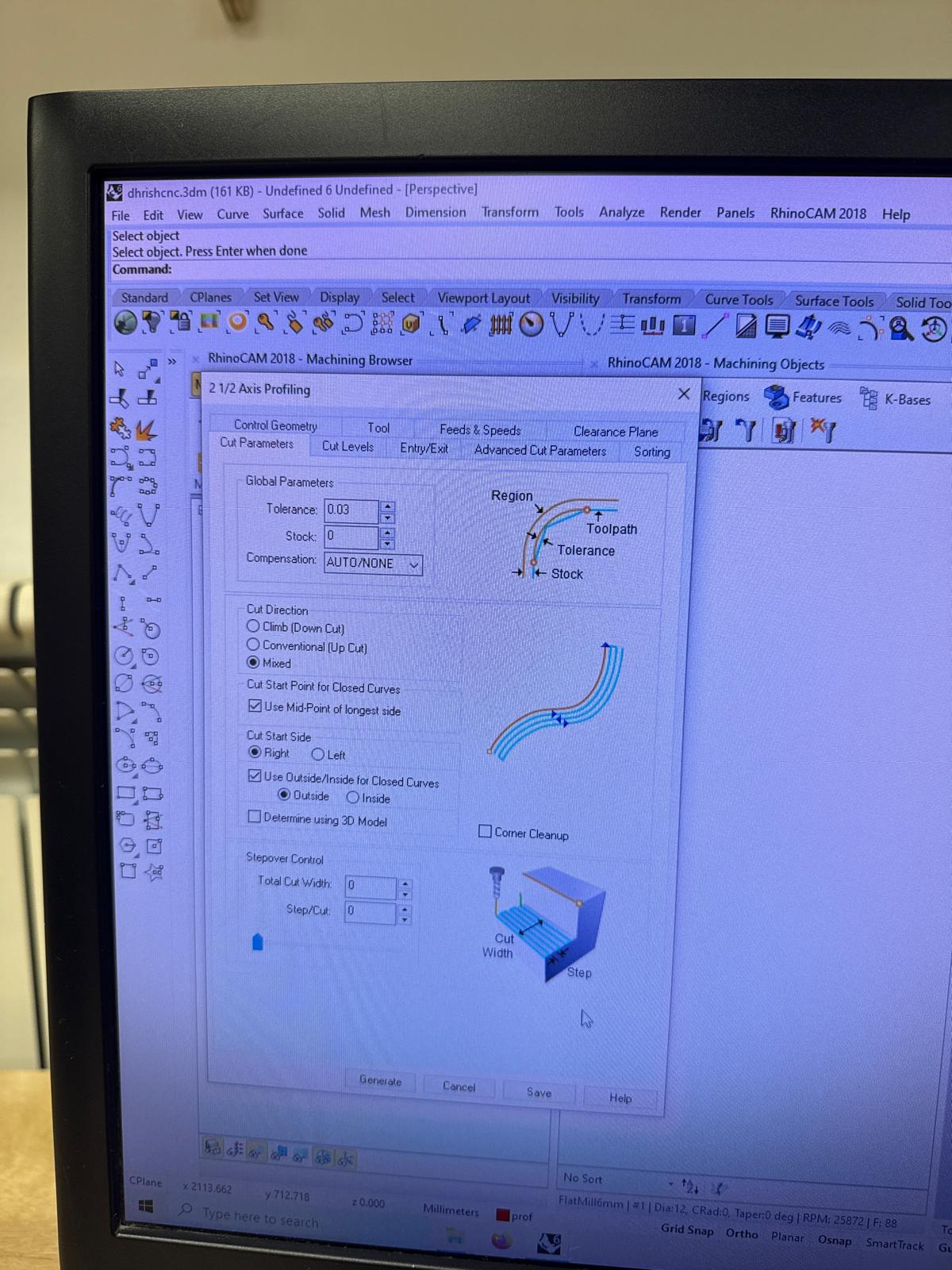The height and width of the screenshot is (1270, 952).
Task: Select the arrow pointer tool in left toolbar
Action: (119, 368)
